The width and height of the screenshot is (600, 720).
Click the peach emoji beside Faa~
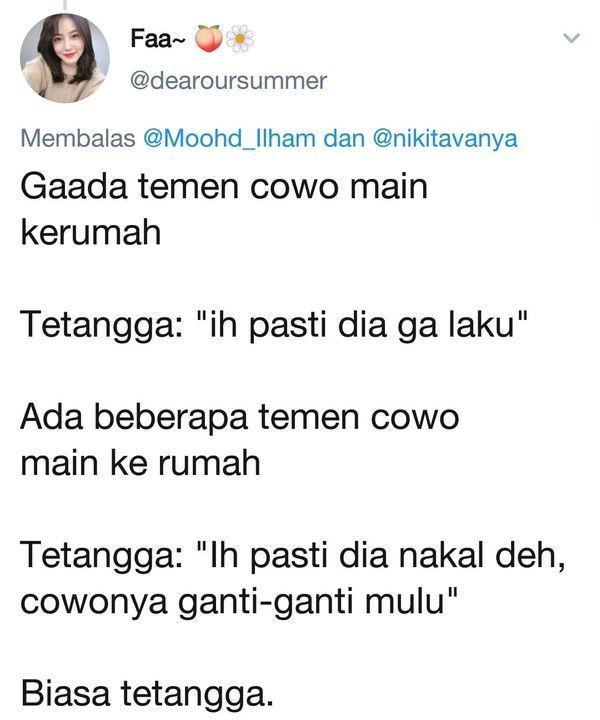209,39
